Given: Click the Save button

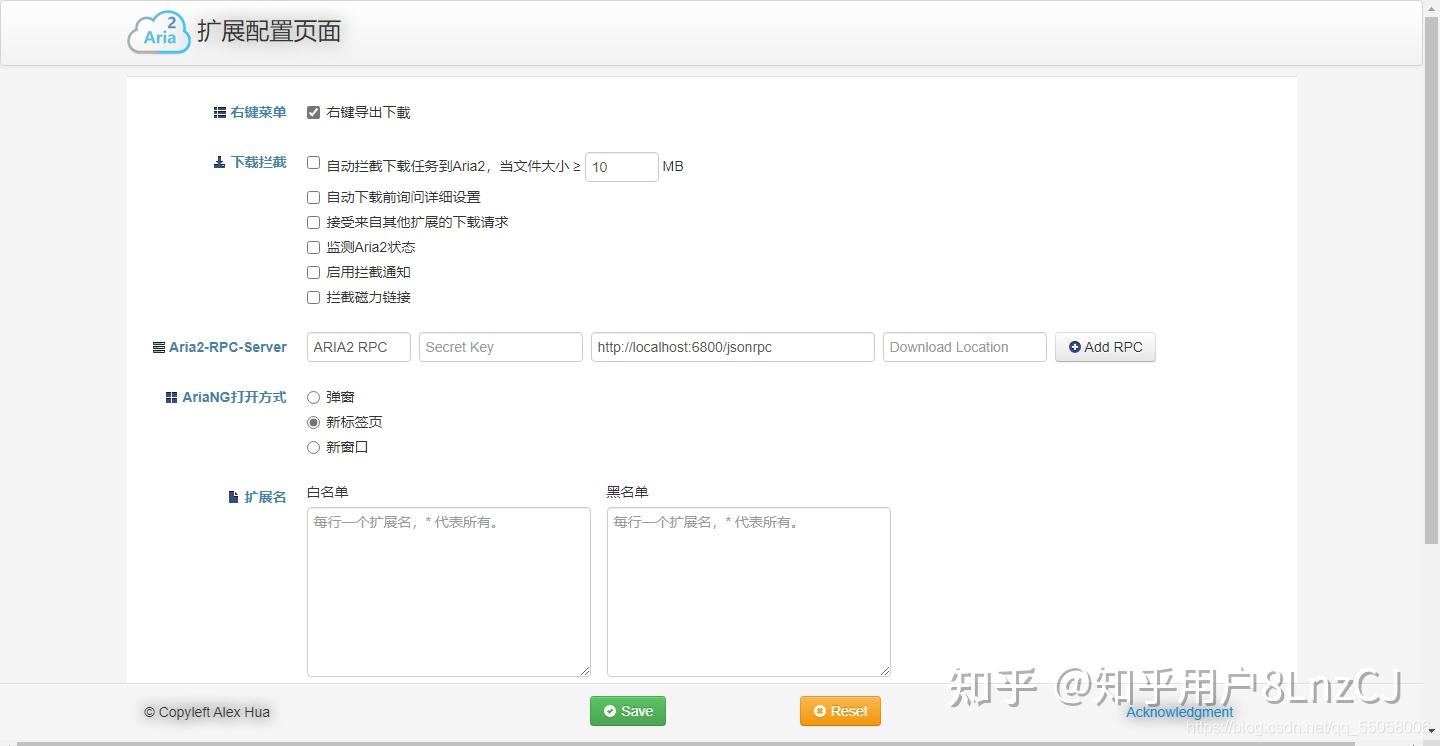Looking at the screenshot, I should coord(627,711).
